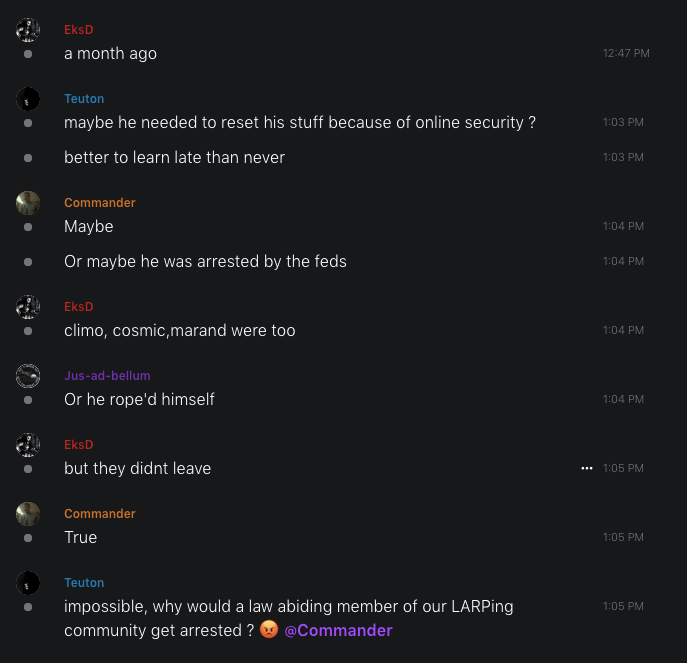Open the more options ellipsis on "but they didnt leave"
The height and width of the screenshot is (663, 687).
[x=587, y=468]
